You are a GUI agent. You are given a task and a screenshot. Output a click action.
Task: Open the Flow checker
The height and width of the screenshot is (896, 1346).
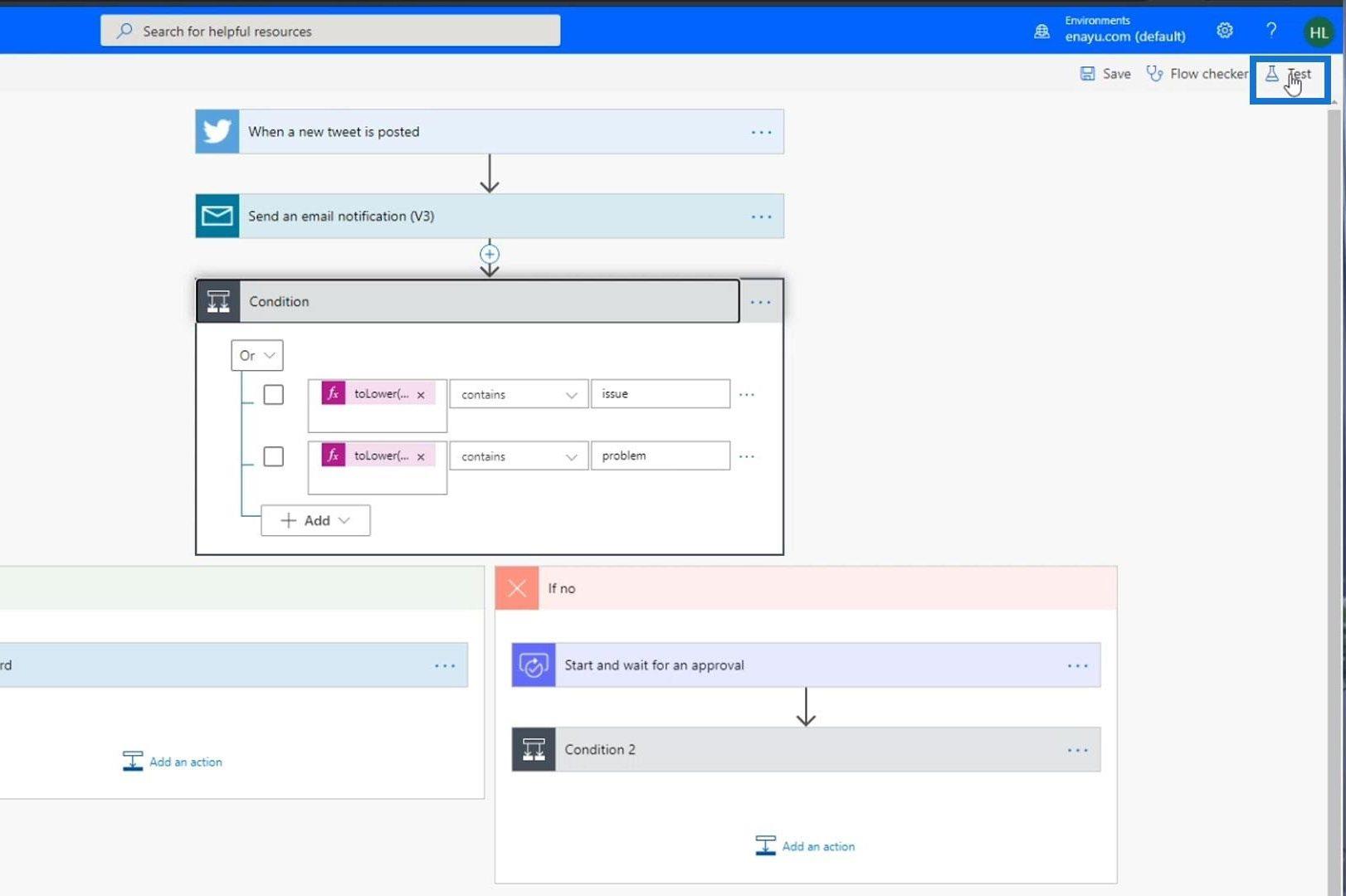tap(1197, 74)
